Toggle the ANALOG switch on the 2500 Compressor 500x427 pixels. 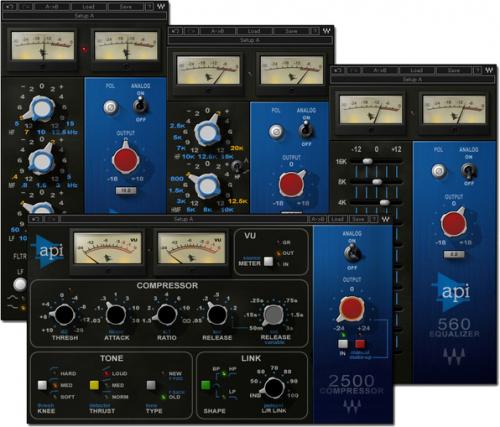click(352, 252)
